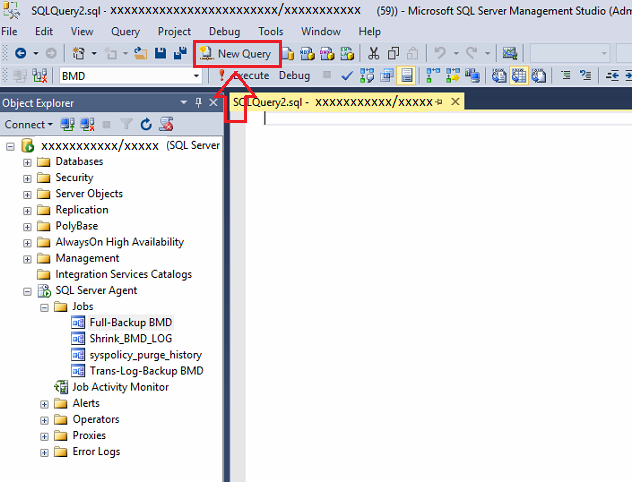Click the Comment Out Selected Lines icon

(x=566, y=75)
